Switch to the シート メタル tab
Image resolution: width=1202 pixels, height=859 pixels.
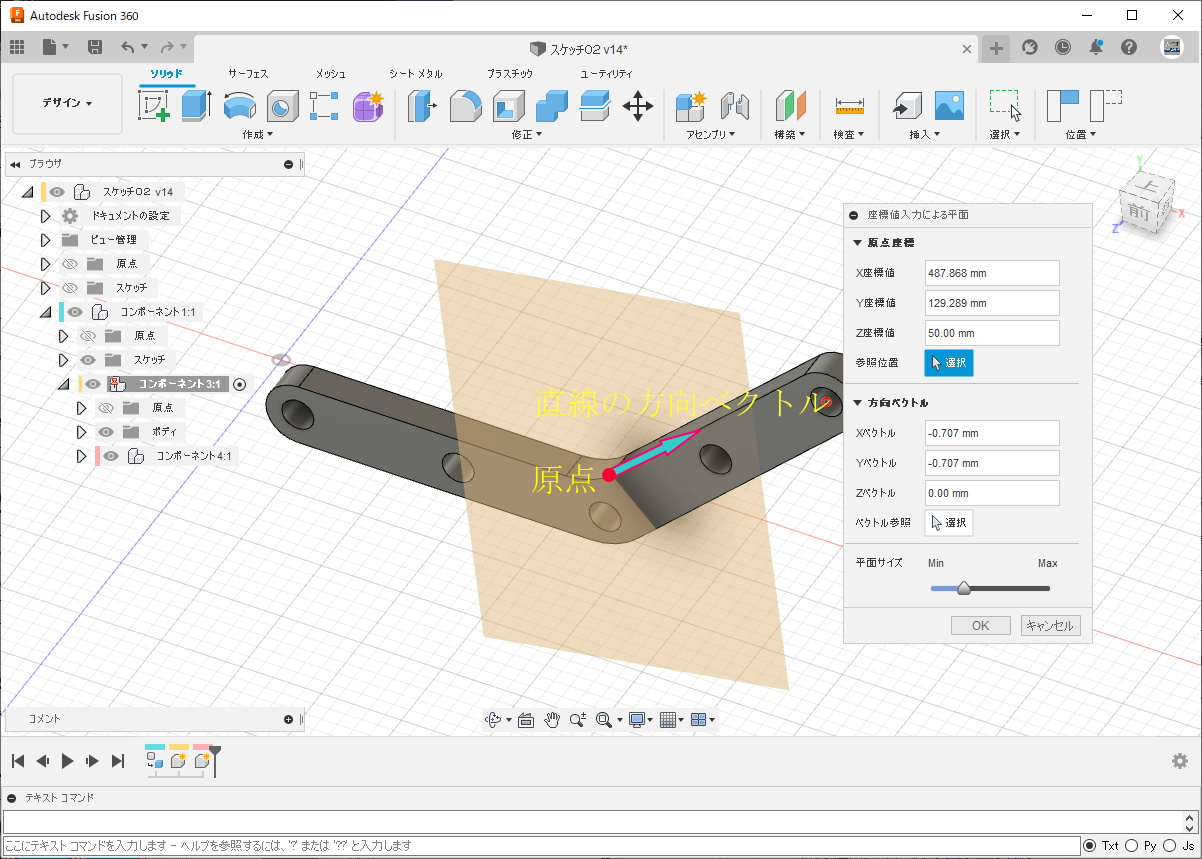416,74
